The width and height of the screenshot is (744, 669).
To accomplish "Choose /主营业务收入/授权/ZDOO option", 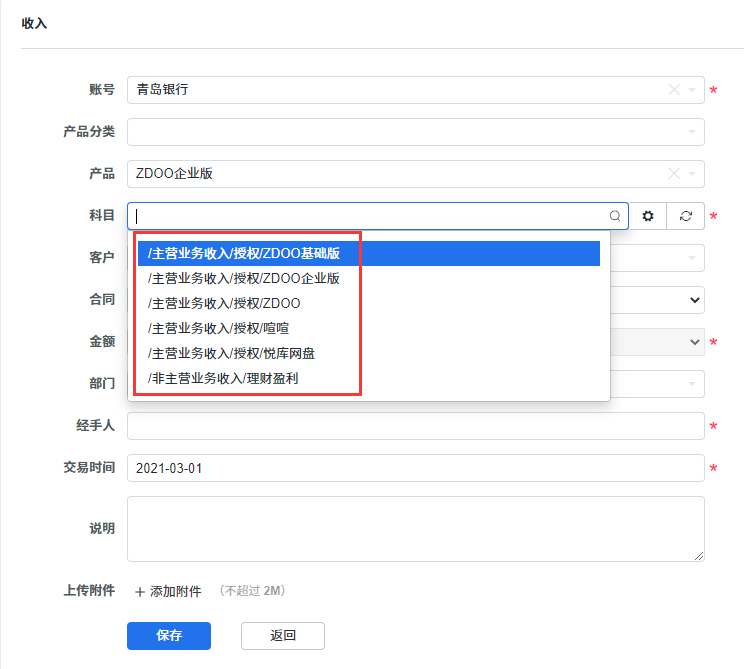I will (369, 304).
